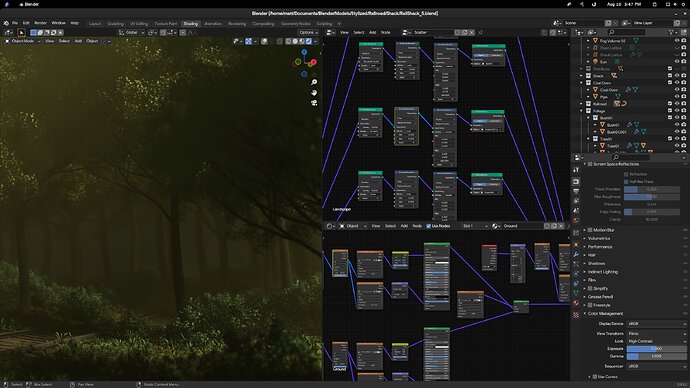Click the pan hand icon in the 3D viewport
This screenshot has width=690, height=388.
click(x=314, y=93)
